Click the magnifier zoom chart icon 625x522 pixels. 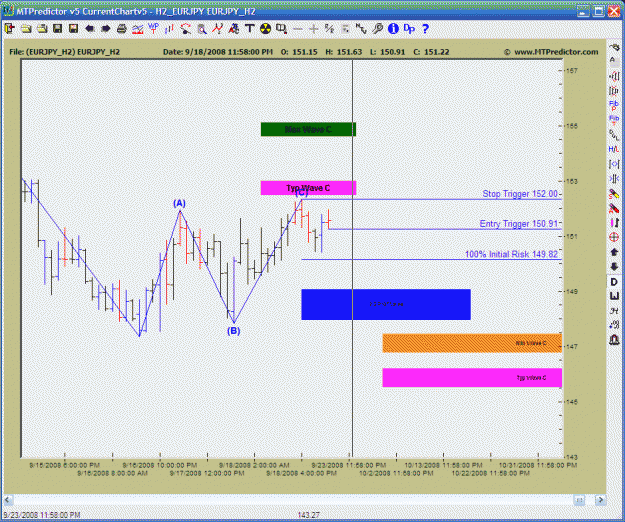click(x=202, y=29)
